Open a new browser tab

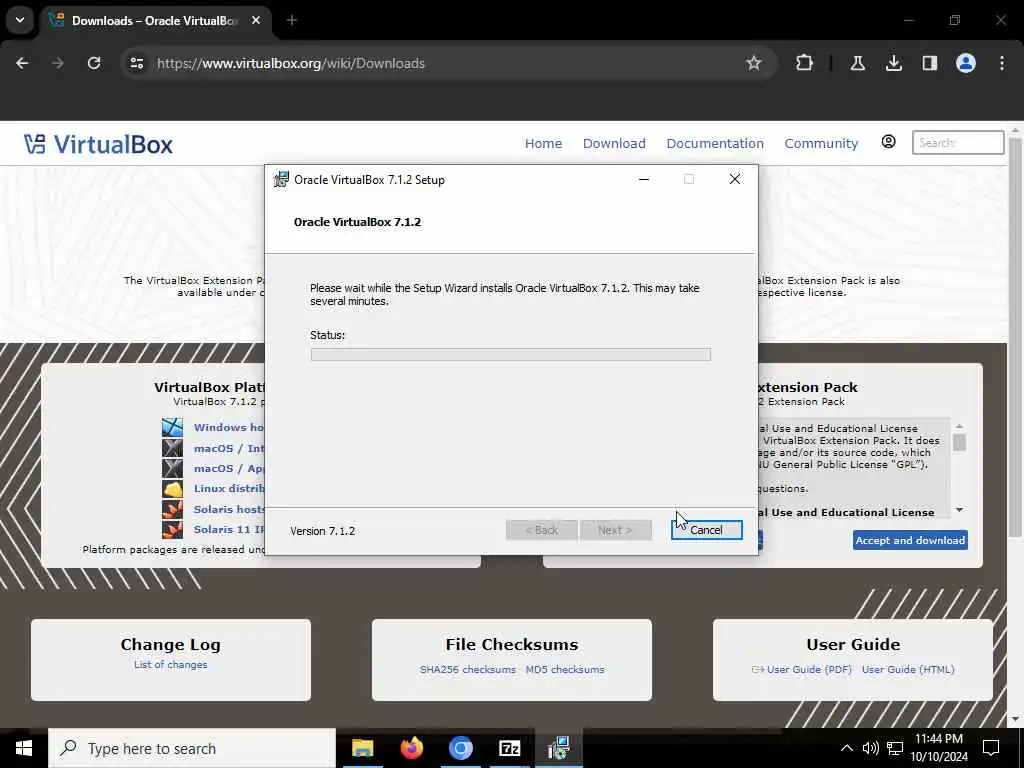(292, 20)
